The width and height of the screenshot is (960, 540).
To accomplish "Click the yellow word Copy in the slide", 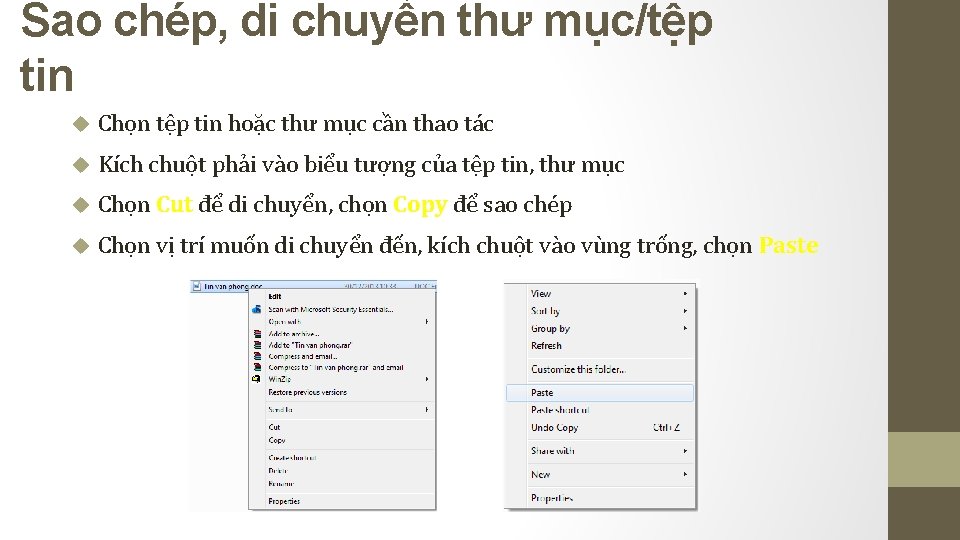I will tap(420, 206).
